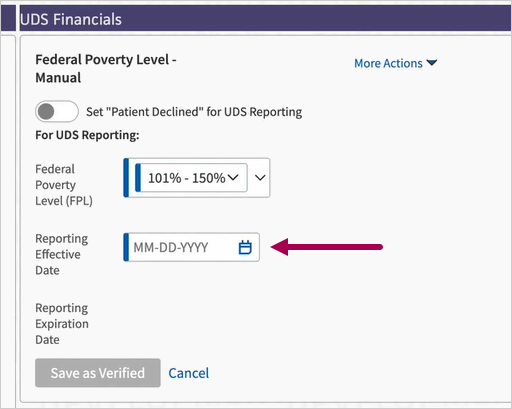The height and width of the screenshot is (409, 512).
Task: Click the Save as Verified button
Action: [x=98, y=373]
